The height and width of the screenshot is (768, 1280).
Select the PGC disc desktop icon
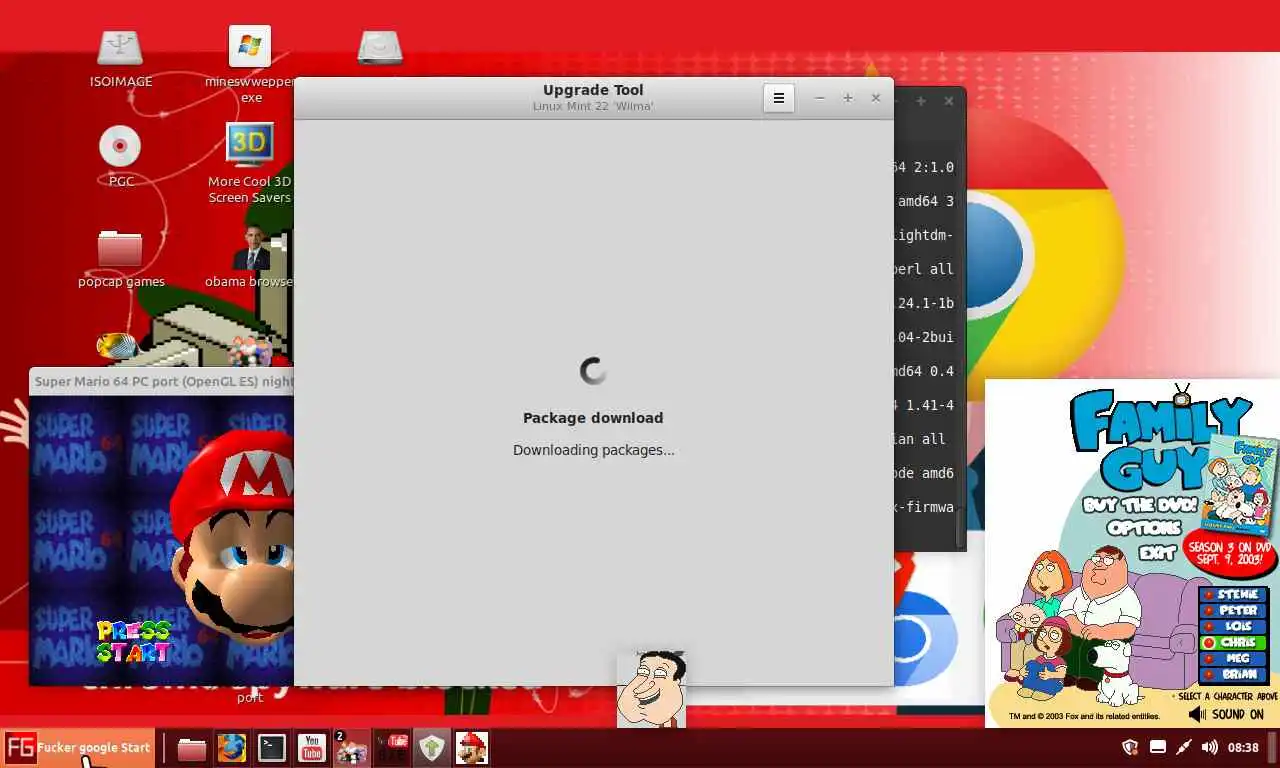pyautogui.click(x=120, y=156)
